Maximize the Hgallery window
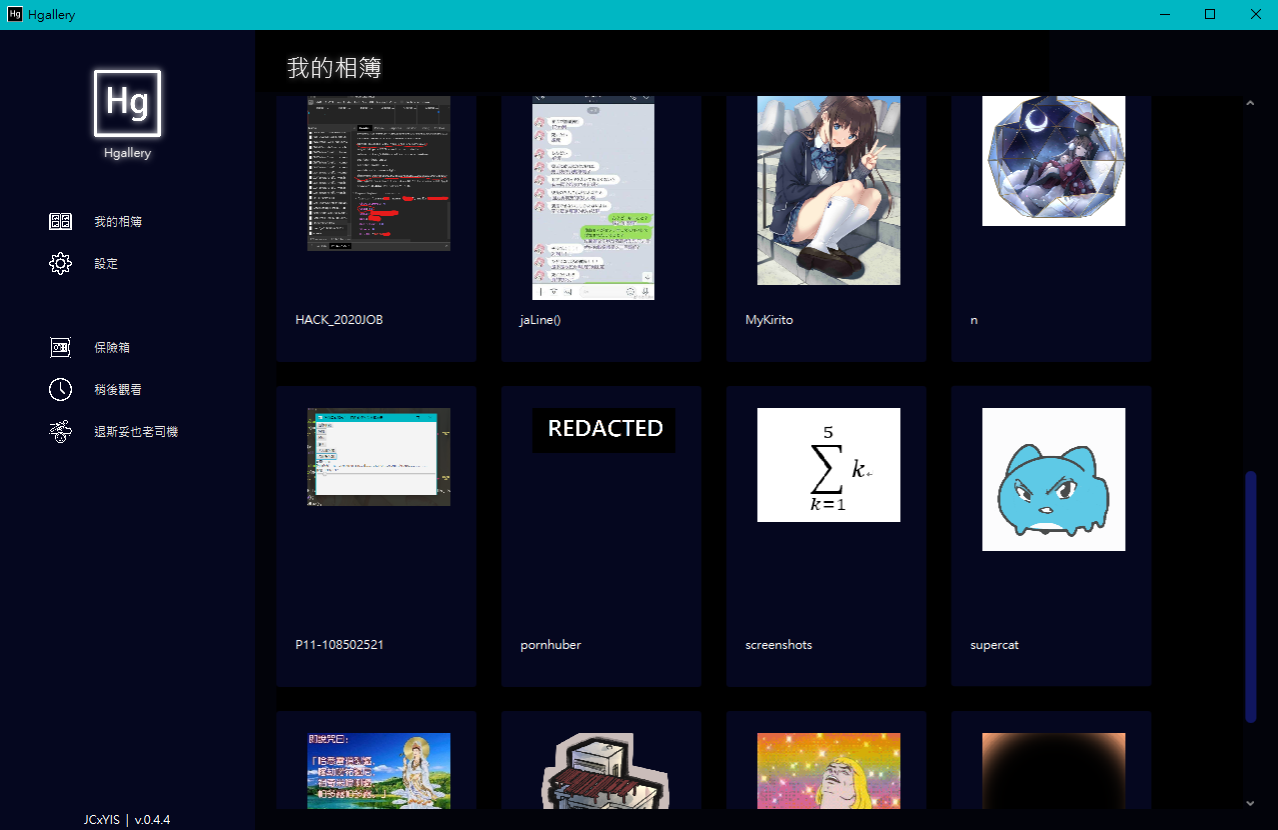The image size is (1278, 830). click(1210, 14)
